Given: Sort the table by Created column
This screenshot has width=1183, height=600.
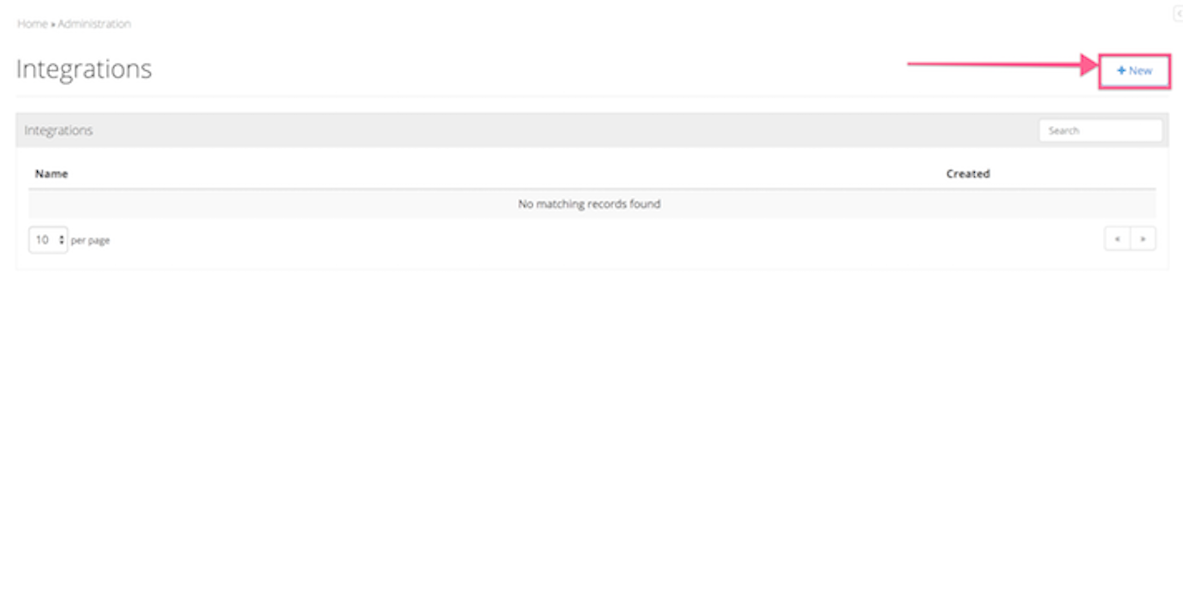Looking at the screenshot, I should coord(968,174).
